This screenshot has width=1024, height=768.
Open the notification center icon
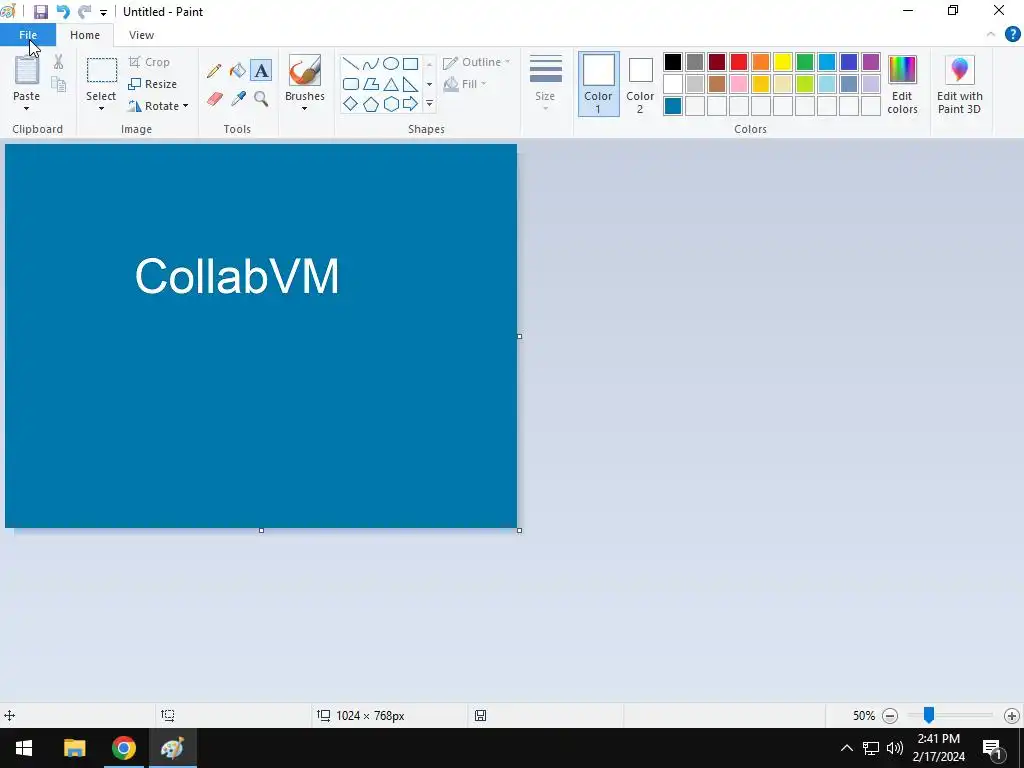(993, 748)
